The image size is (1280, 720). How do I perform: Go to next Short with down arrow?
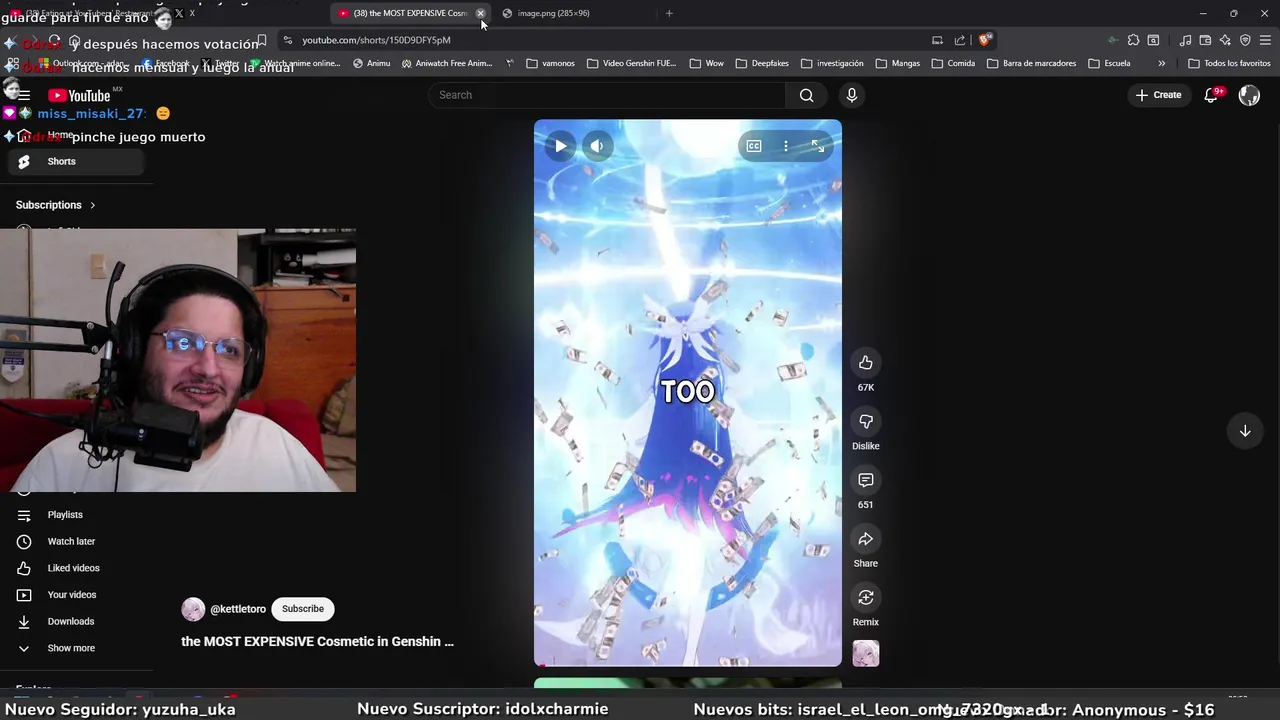(x=1245, y=431)
